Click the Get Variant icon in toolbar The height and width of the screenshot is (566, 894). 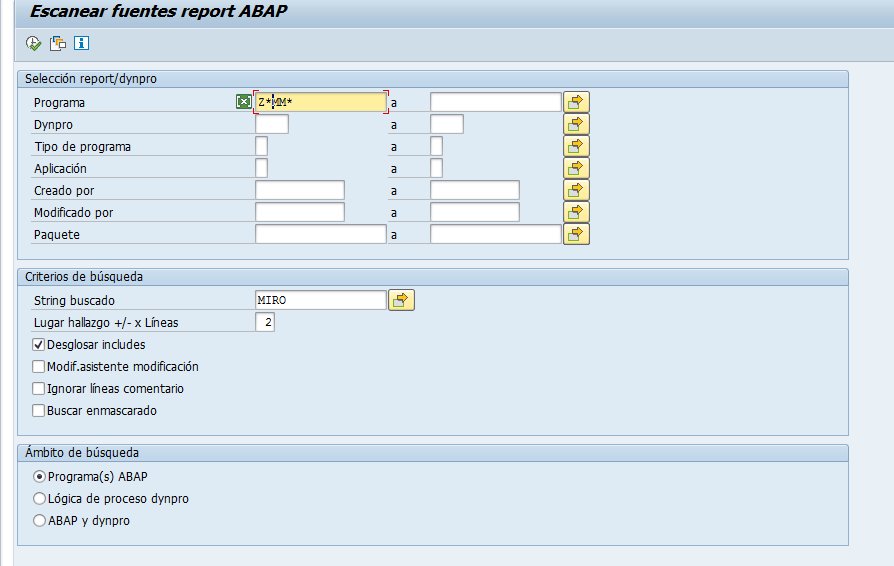[58, 43]
